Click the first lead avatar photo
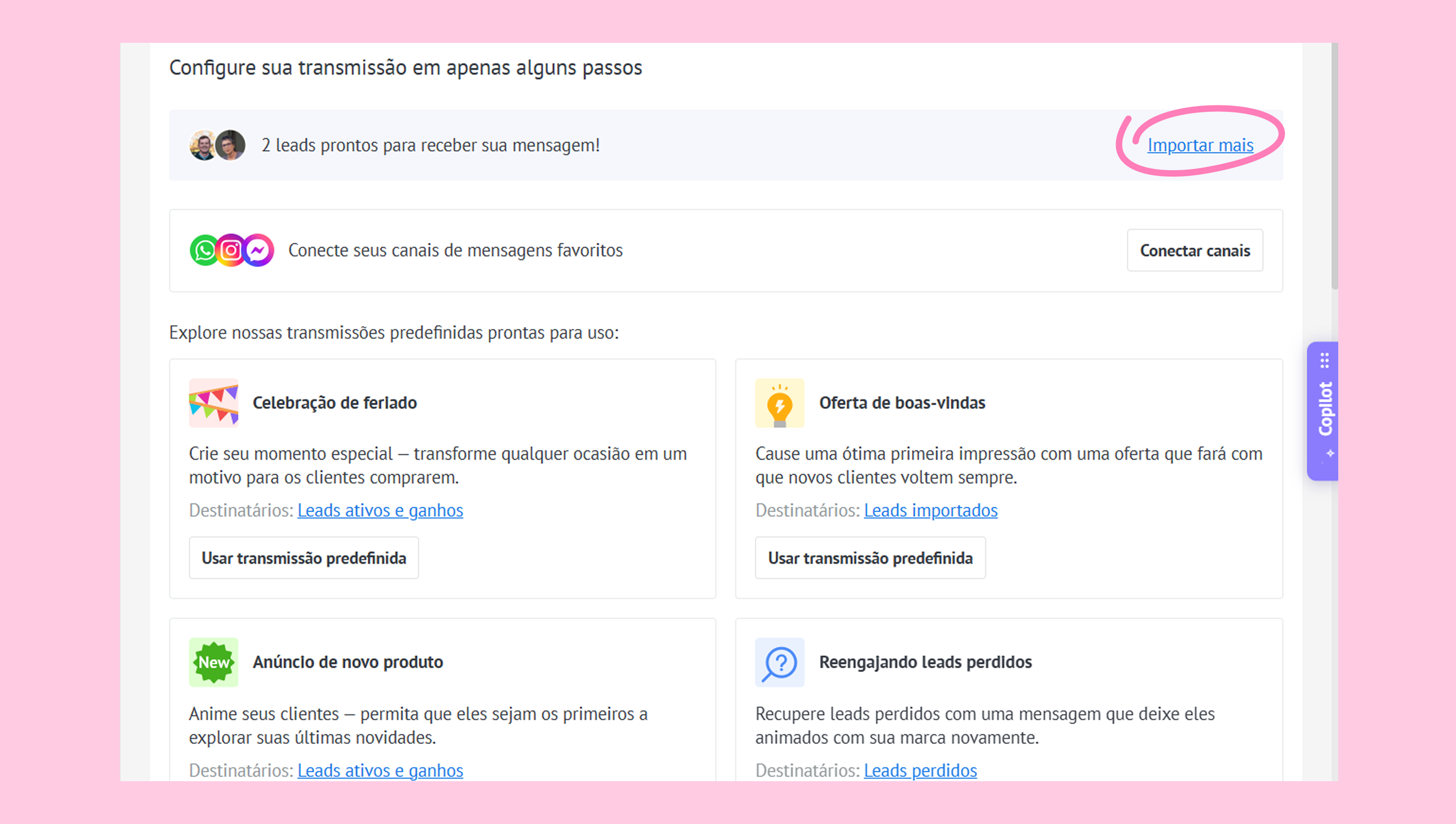Image resolution: width=1456 pixels, height=824 pixels. click(202, 146)
